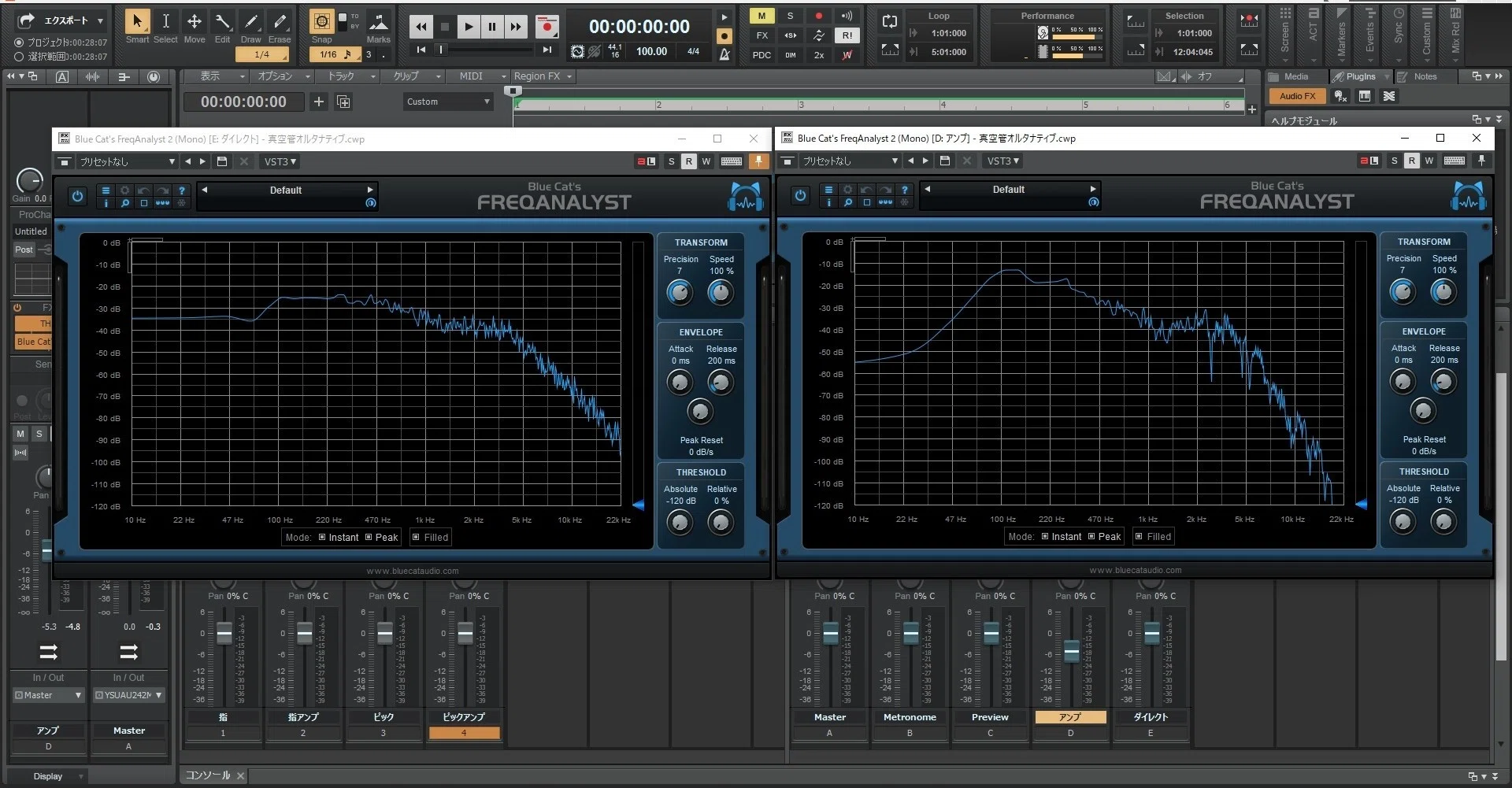Toggle the FX bypass button
The image size is (1512, 788).
click(762, 35)
